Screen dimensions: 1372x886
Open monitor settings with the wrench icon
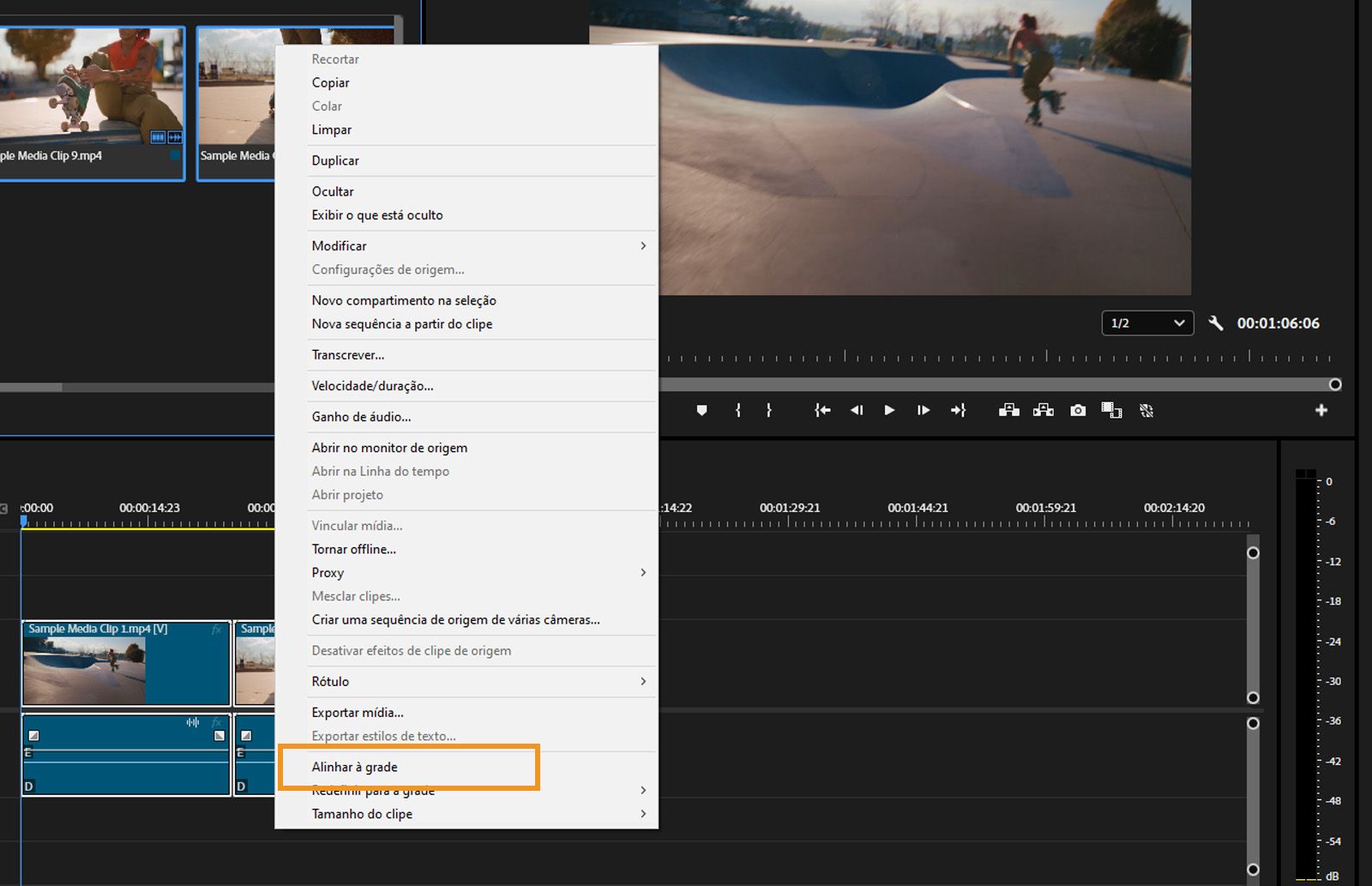click(x=1215, y=323)
